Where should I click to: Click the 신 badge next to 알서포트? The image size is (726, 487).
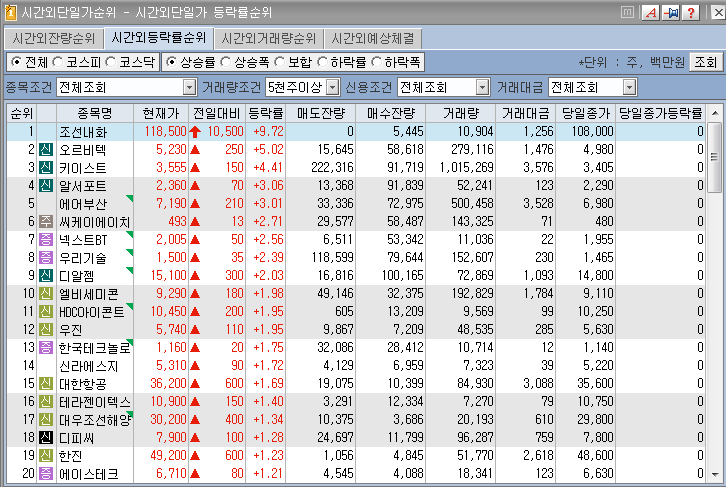click(x=45, y=186)
